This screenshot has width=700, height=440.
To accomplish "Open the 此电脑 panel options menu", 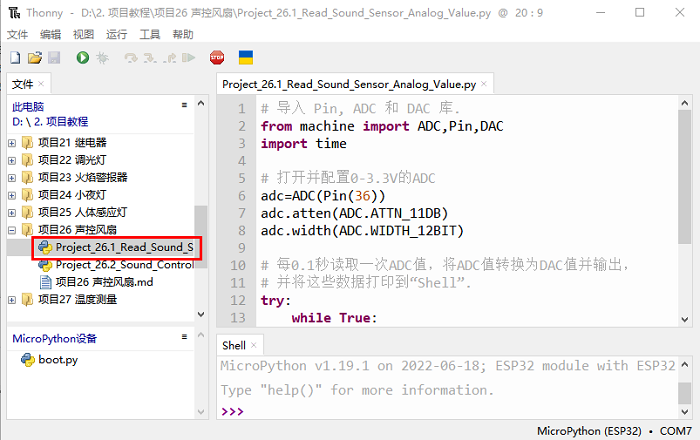I will click(x=184, y=105).
